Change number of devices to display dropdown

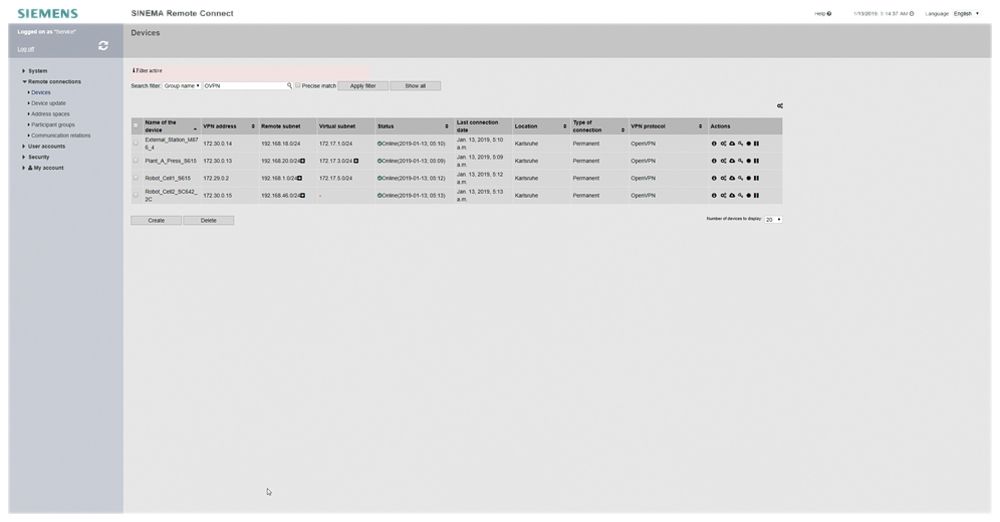pos(774,219)
